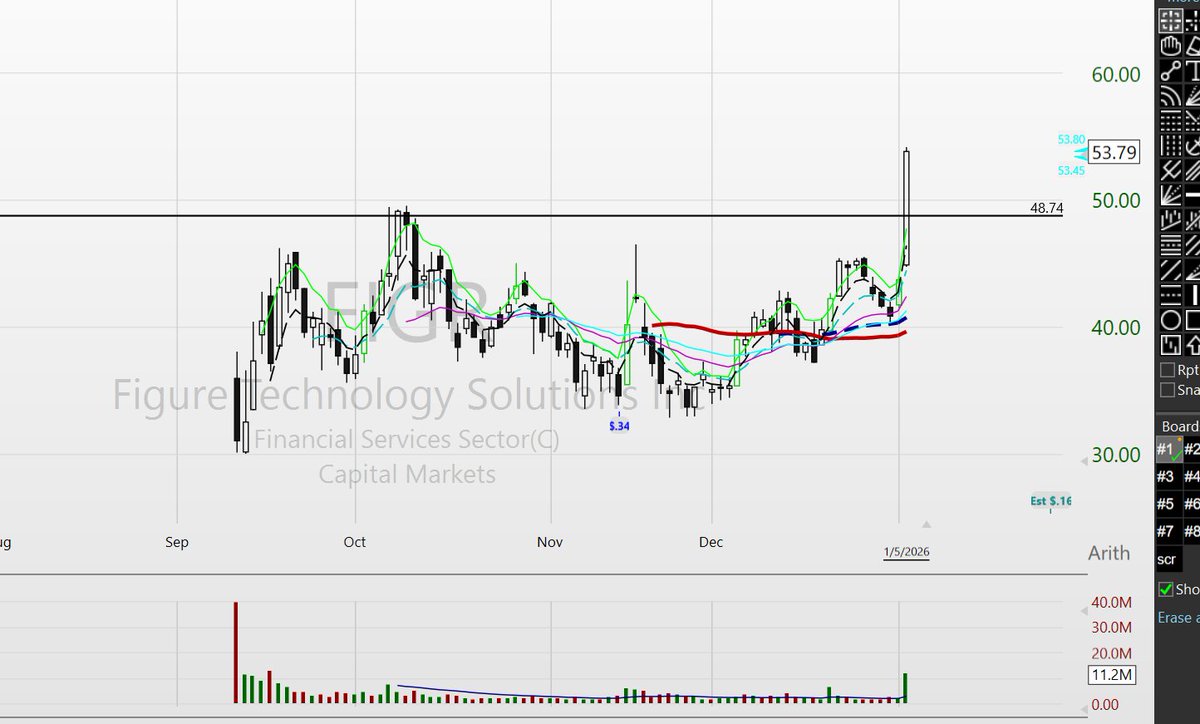The image size is (1200, 724).
Task: Select the dotted horizontal retracement lines tool
Action: point(1170,120)
